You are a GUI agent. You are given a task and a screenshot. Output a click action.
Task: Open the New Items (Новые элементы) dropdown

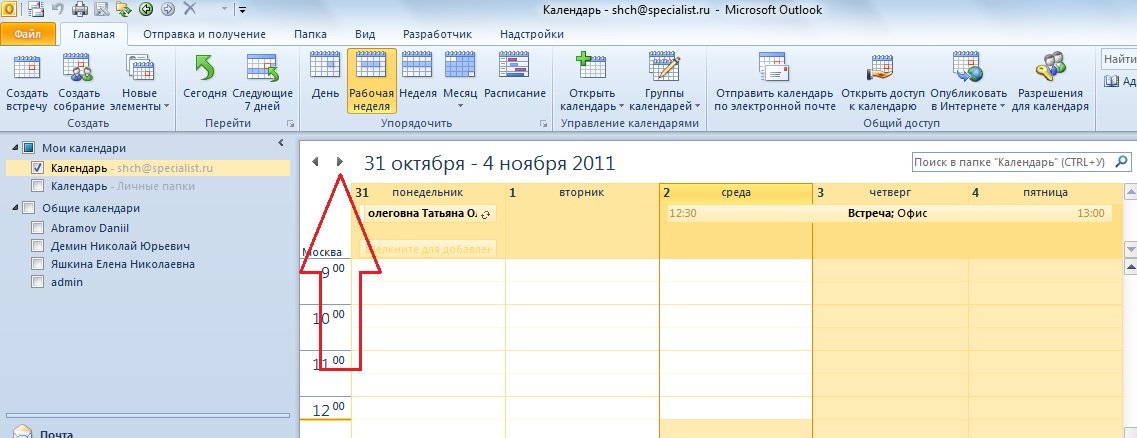click(146, 85)
